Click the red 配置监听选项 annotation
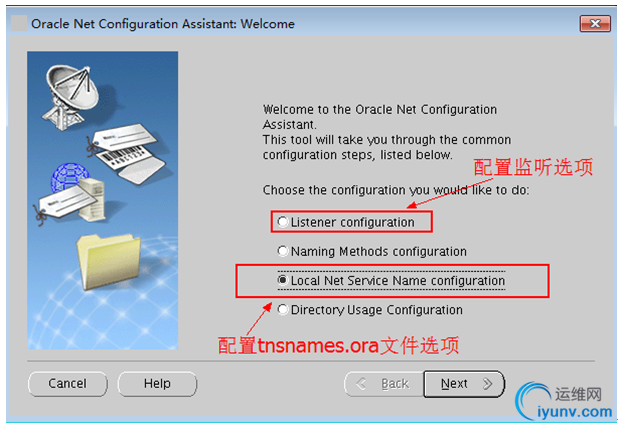 533,167
